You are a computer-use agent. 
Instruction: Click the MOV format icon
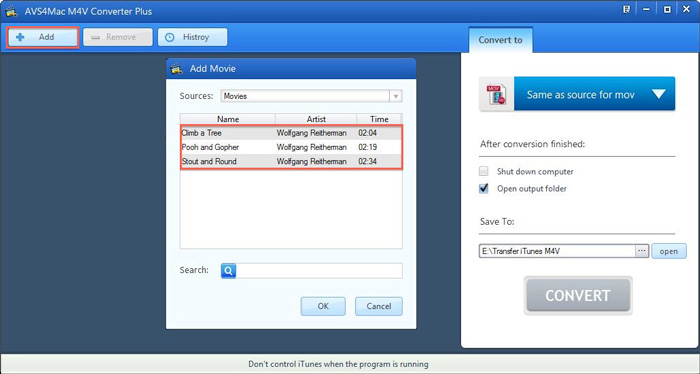[x=496, y=94]
